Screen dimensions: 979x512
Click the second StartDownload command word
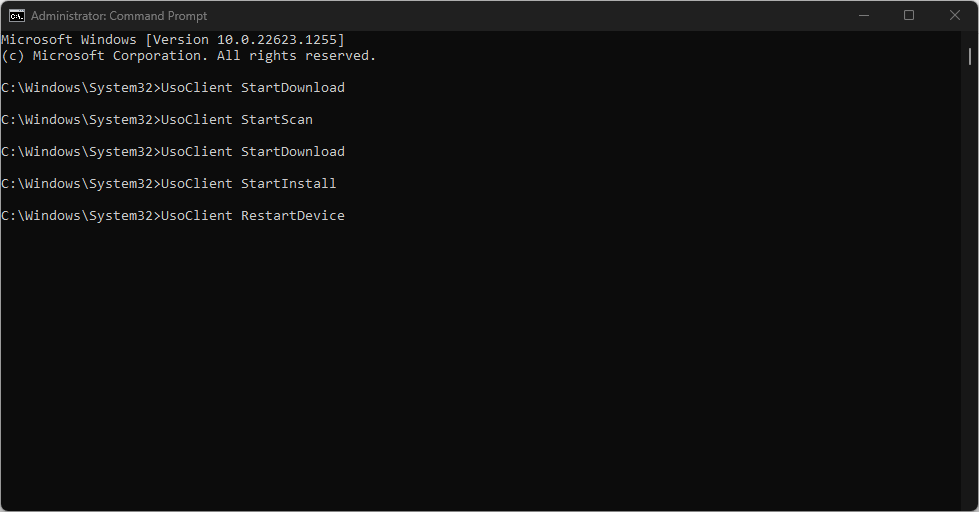(292, 152)
